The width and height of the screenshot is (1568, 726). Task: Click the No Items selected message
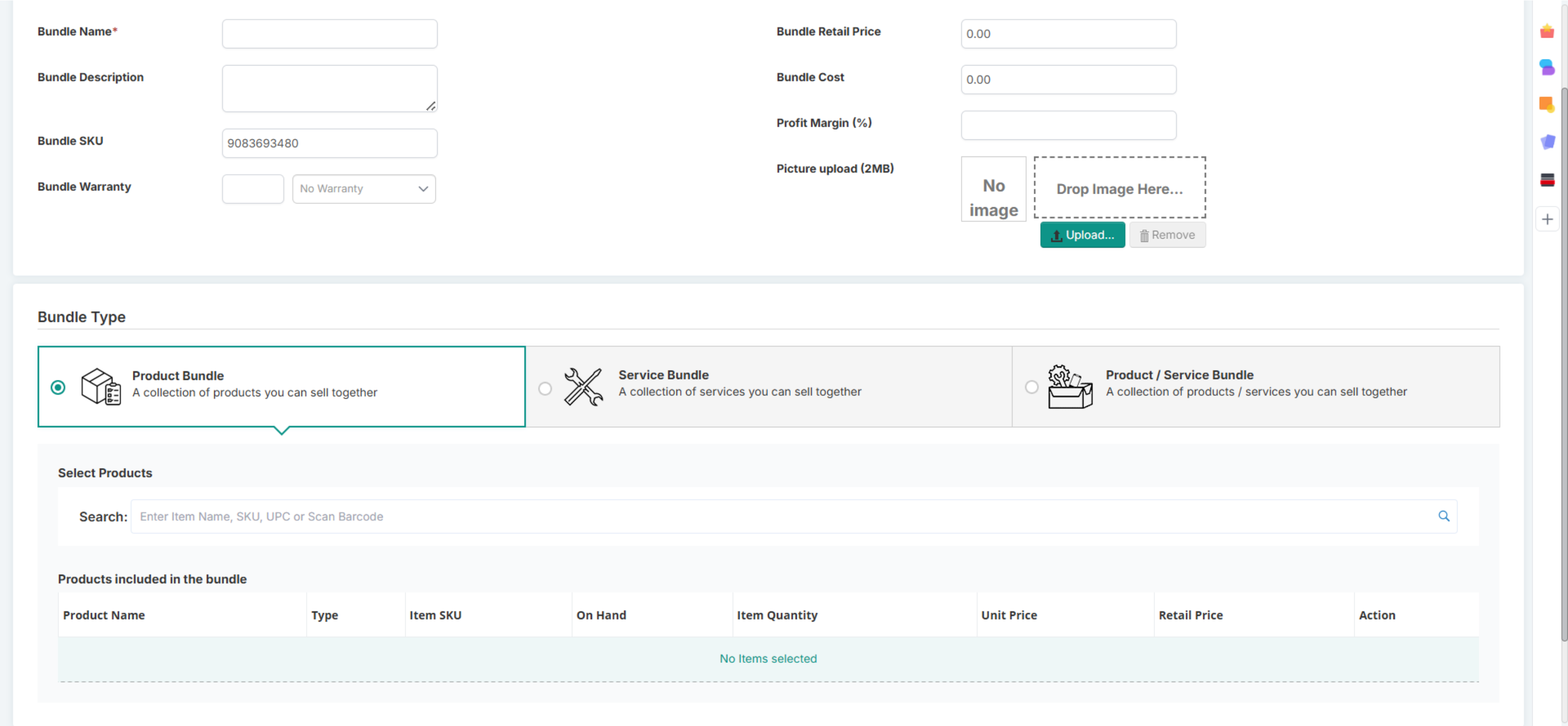coord(768,659)
